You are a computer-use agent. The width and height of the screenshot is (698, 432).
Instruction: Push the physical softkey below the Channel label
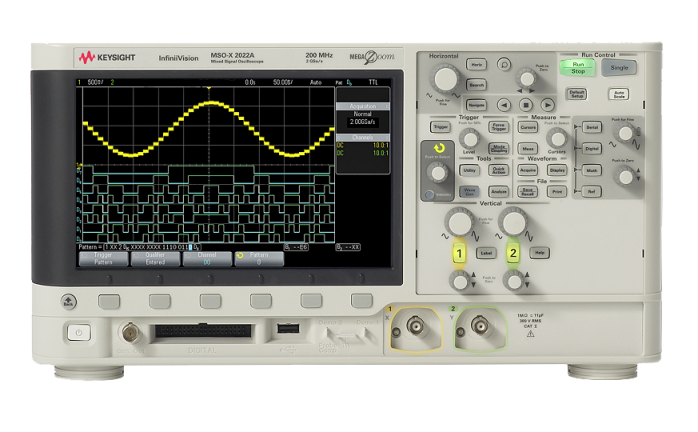(x=211, y=302)
